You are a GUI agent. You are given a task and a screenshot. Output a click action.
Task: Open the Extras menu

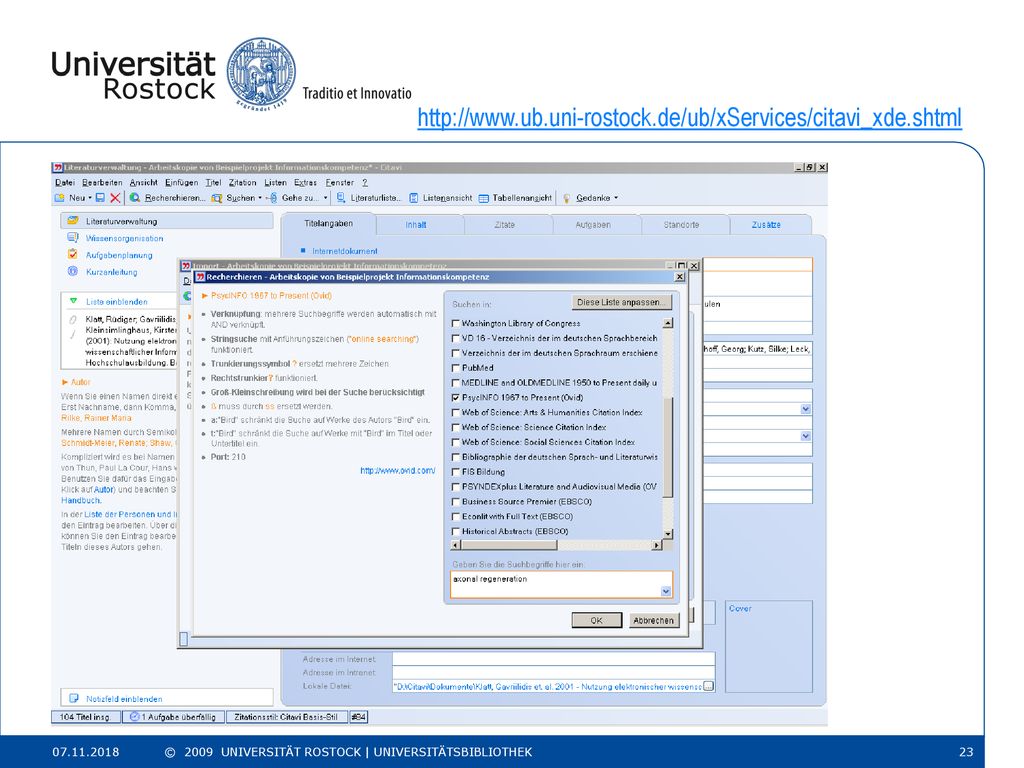(305, 183)
